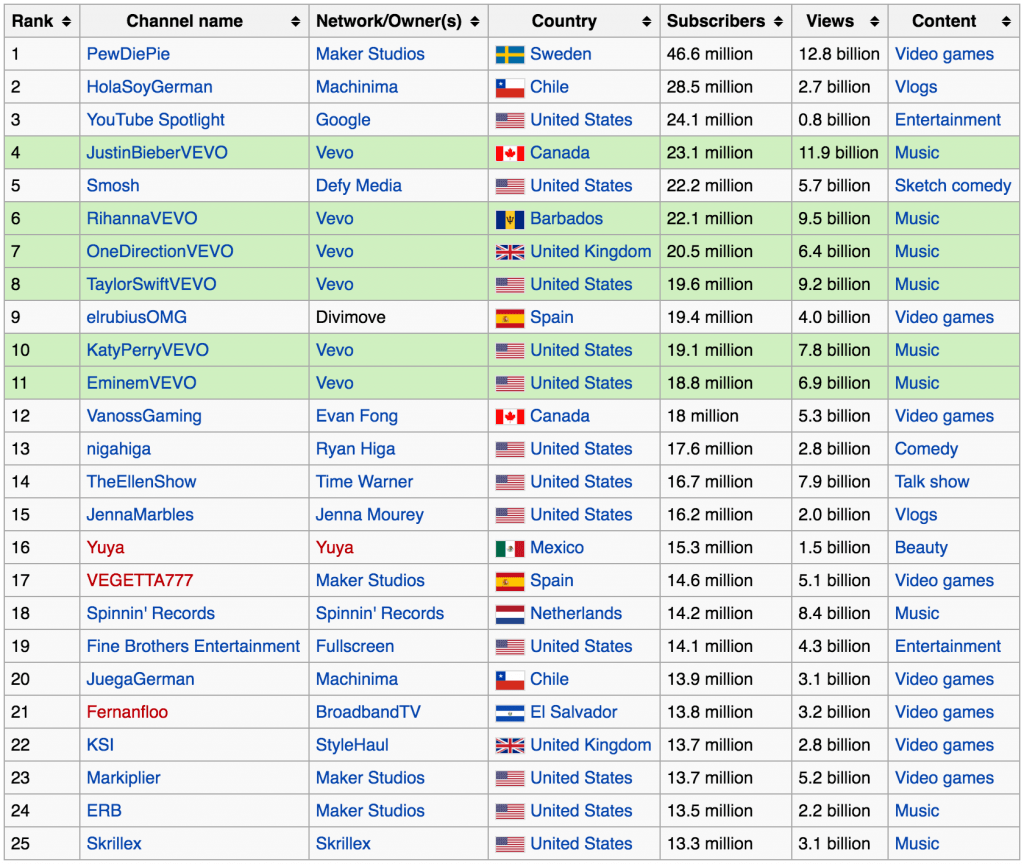
Task: Click Spain flag in VEGETTA777 row
Action: click(x=509, y=581)
